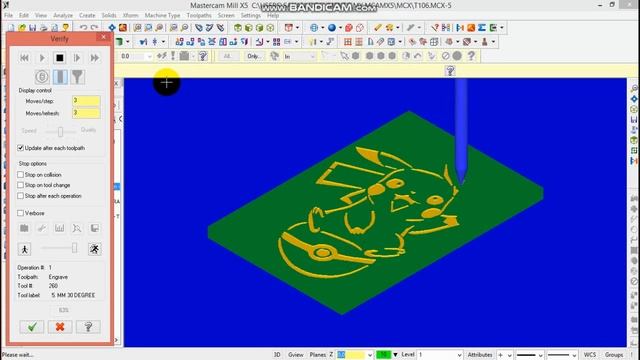Uncheck Update after each toolpath

[x=20, y=148]
